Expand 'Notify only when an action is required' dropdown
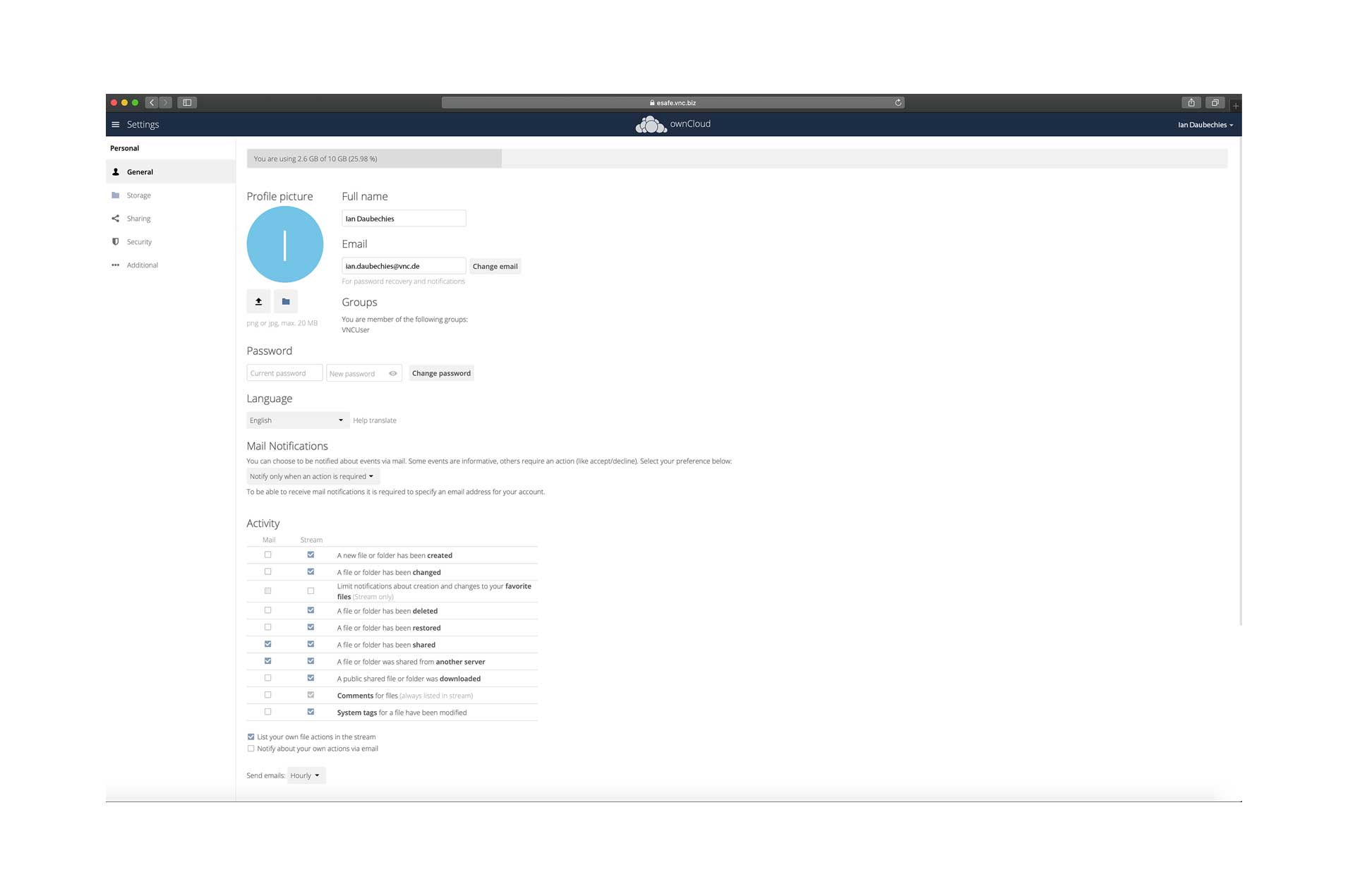Screen dimensions: 1348x896 [312, 477]
